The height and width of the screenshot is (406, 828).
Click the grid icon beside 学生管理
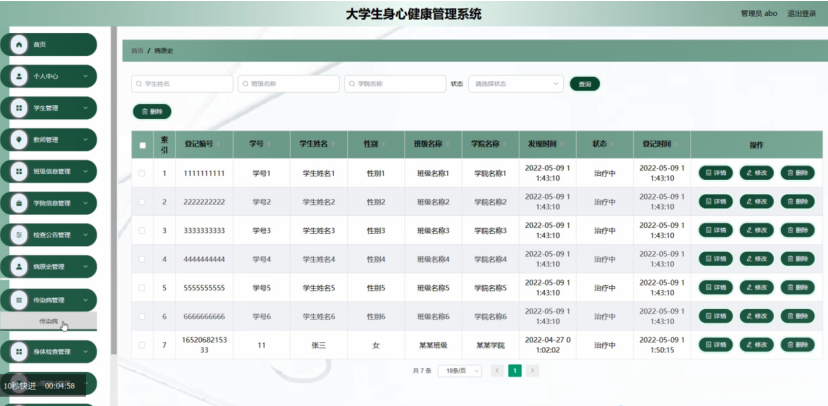click(x=19, y=108)
